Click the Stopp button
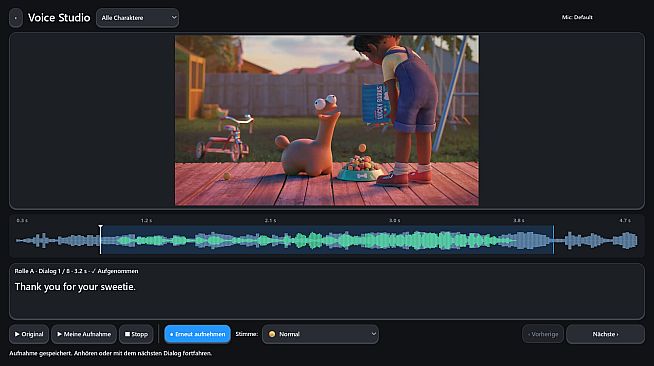Screen dimensions: 654x366 click(136, 334)
